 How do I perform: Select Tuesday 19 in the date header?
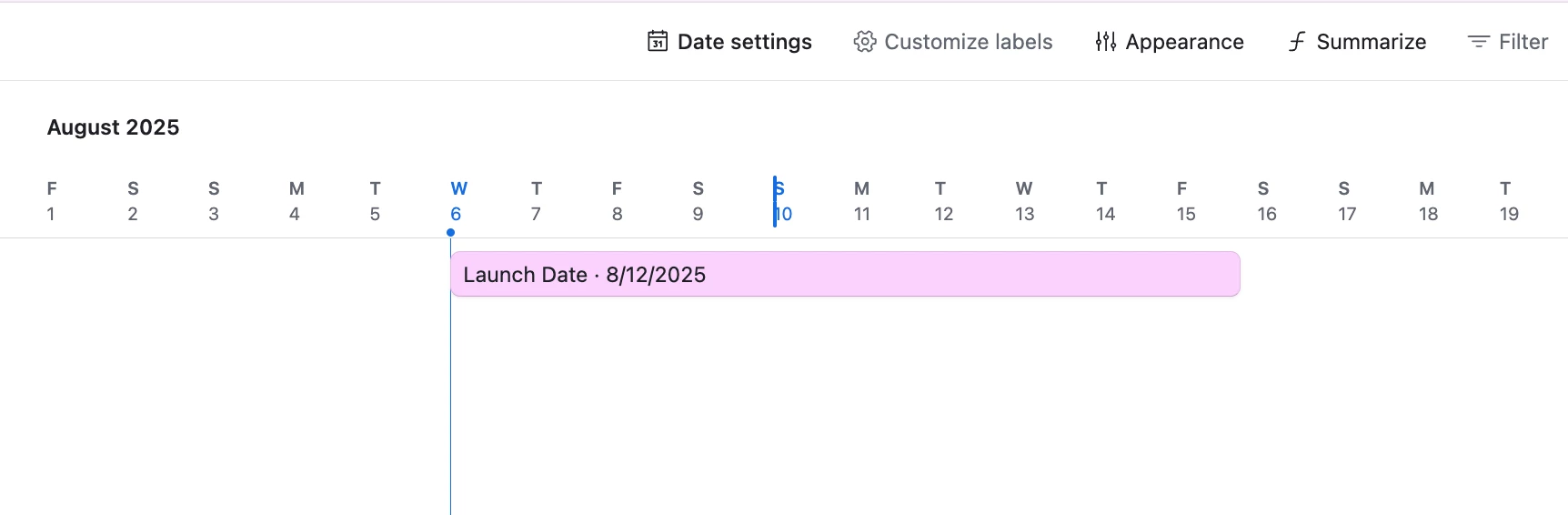coord(1508,201)
